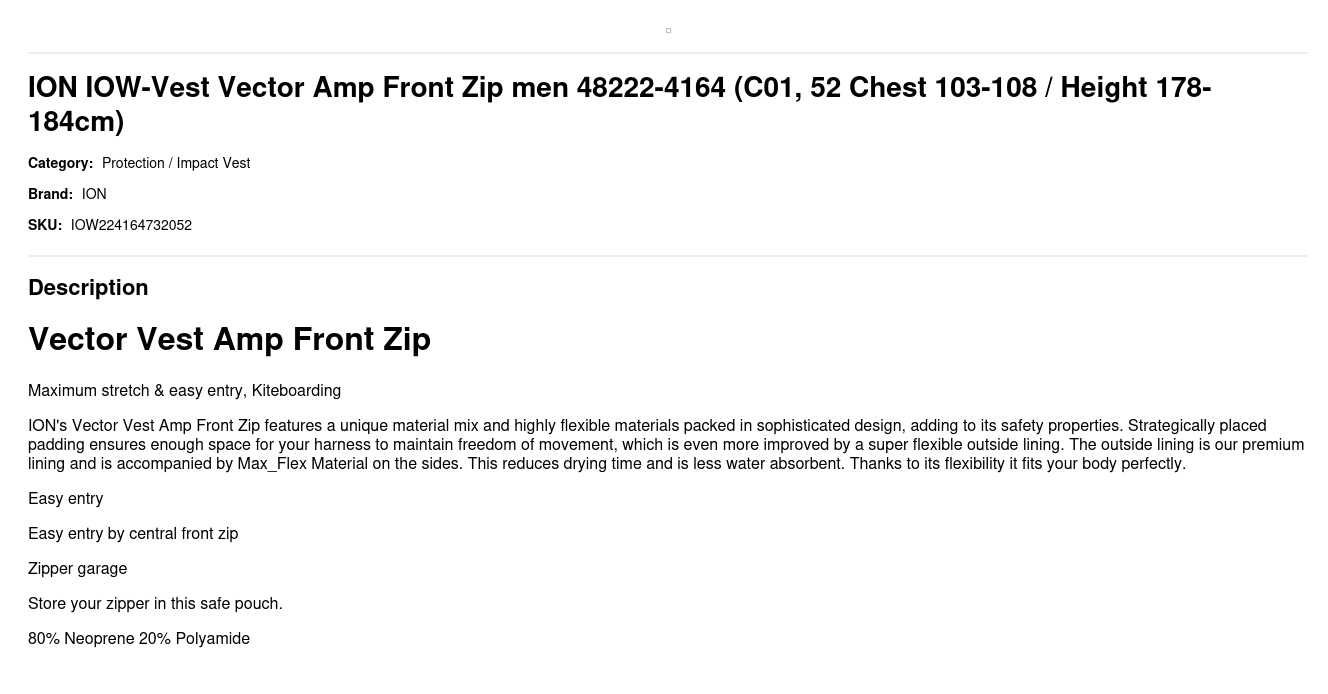Click the Store your zipper in this safe pouch line
This screenshot has height=694, width=1328.
click(x=155, y=603)
